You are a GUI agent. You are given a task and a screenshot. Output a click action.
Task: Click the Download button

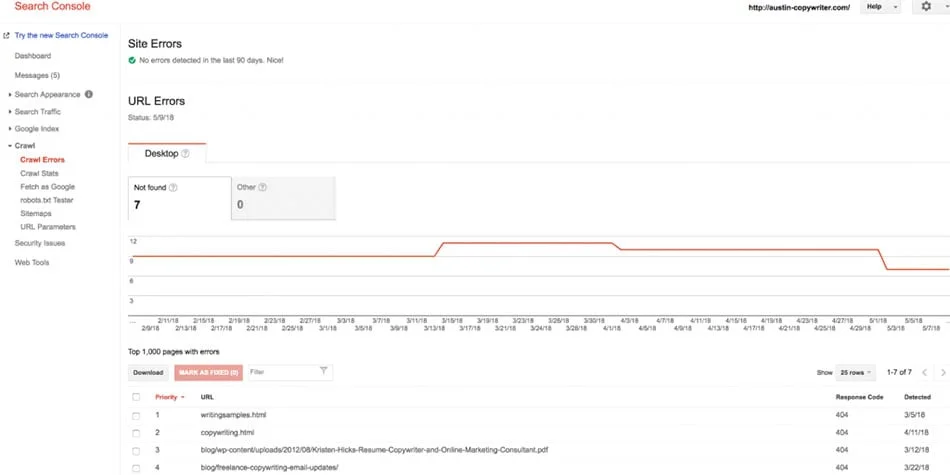pyautogui.click(x=148, y=372)
